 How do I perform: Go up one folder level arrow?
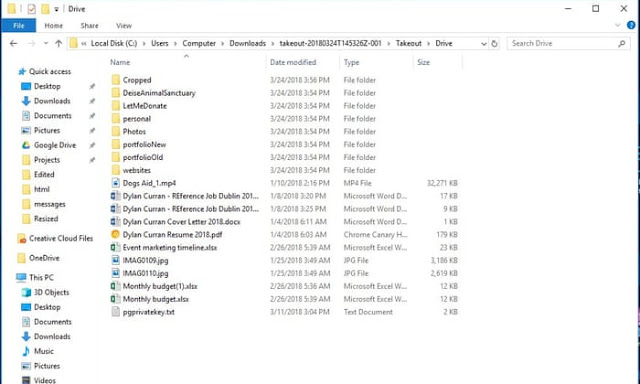click(58, 43)
